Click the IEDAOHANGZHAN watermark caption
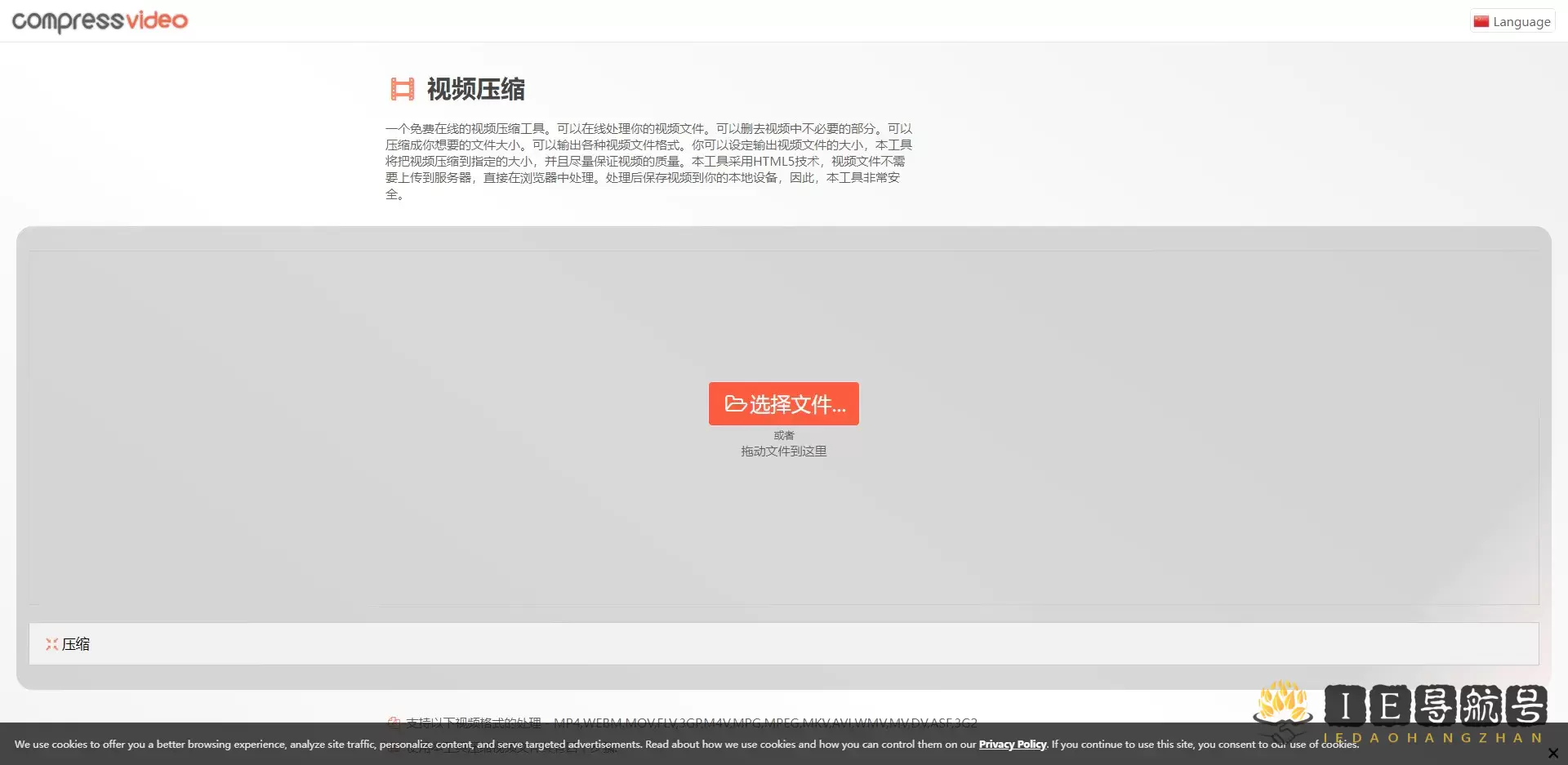This screenshot has width=1568, height=765. pyautogui.click(x=1434, y=738)
